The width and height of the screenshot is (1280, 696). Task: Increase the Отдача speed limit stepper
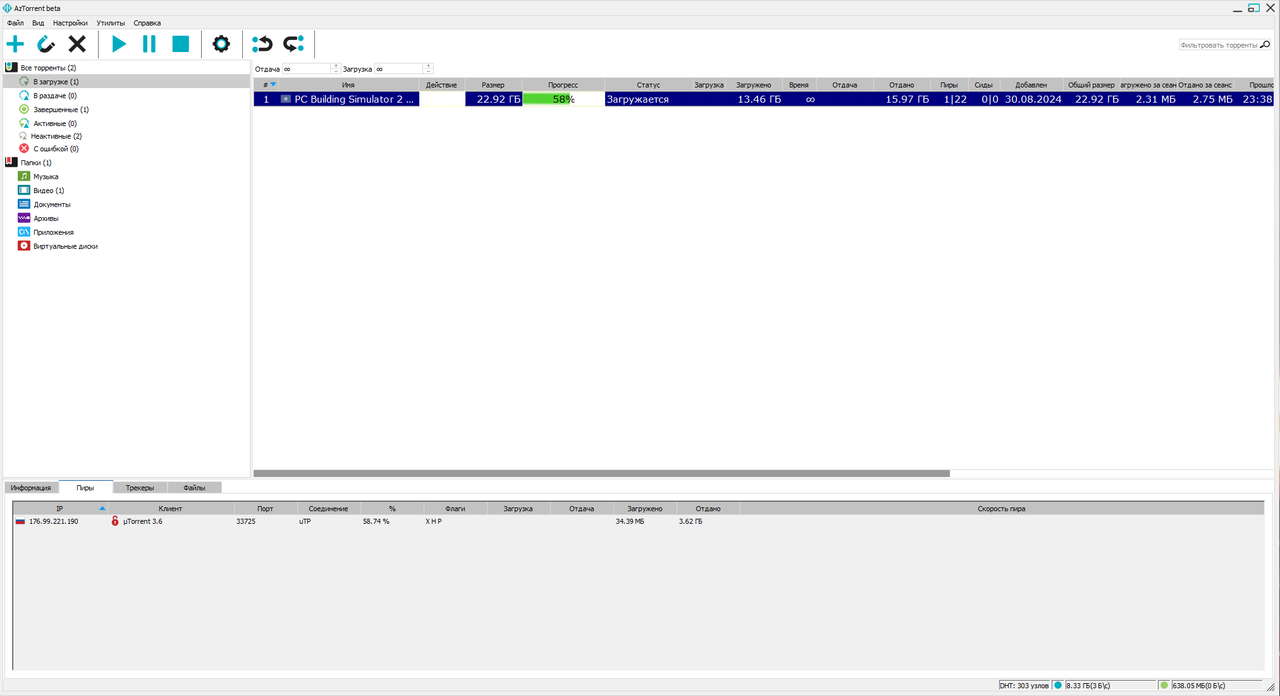coord(336,66)
